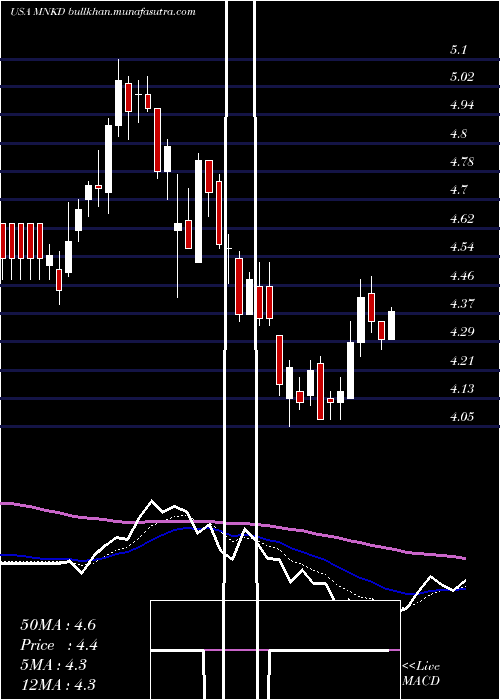Click the 5MA : 4.3 value

(54, 665)
